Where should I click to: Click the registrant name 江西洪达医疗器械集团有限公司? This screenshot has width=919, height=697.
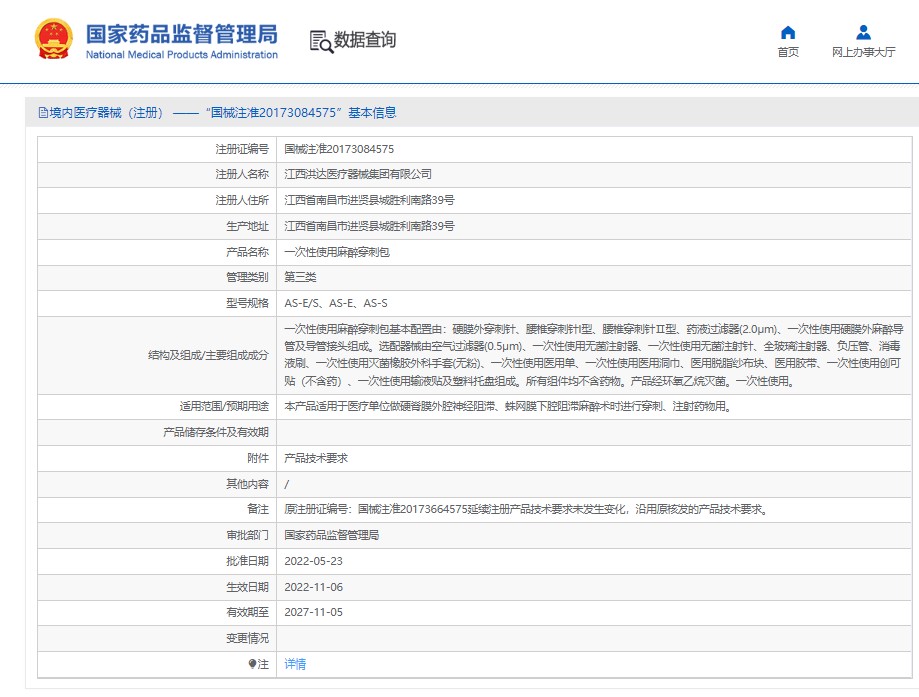tap(358, 174)
